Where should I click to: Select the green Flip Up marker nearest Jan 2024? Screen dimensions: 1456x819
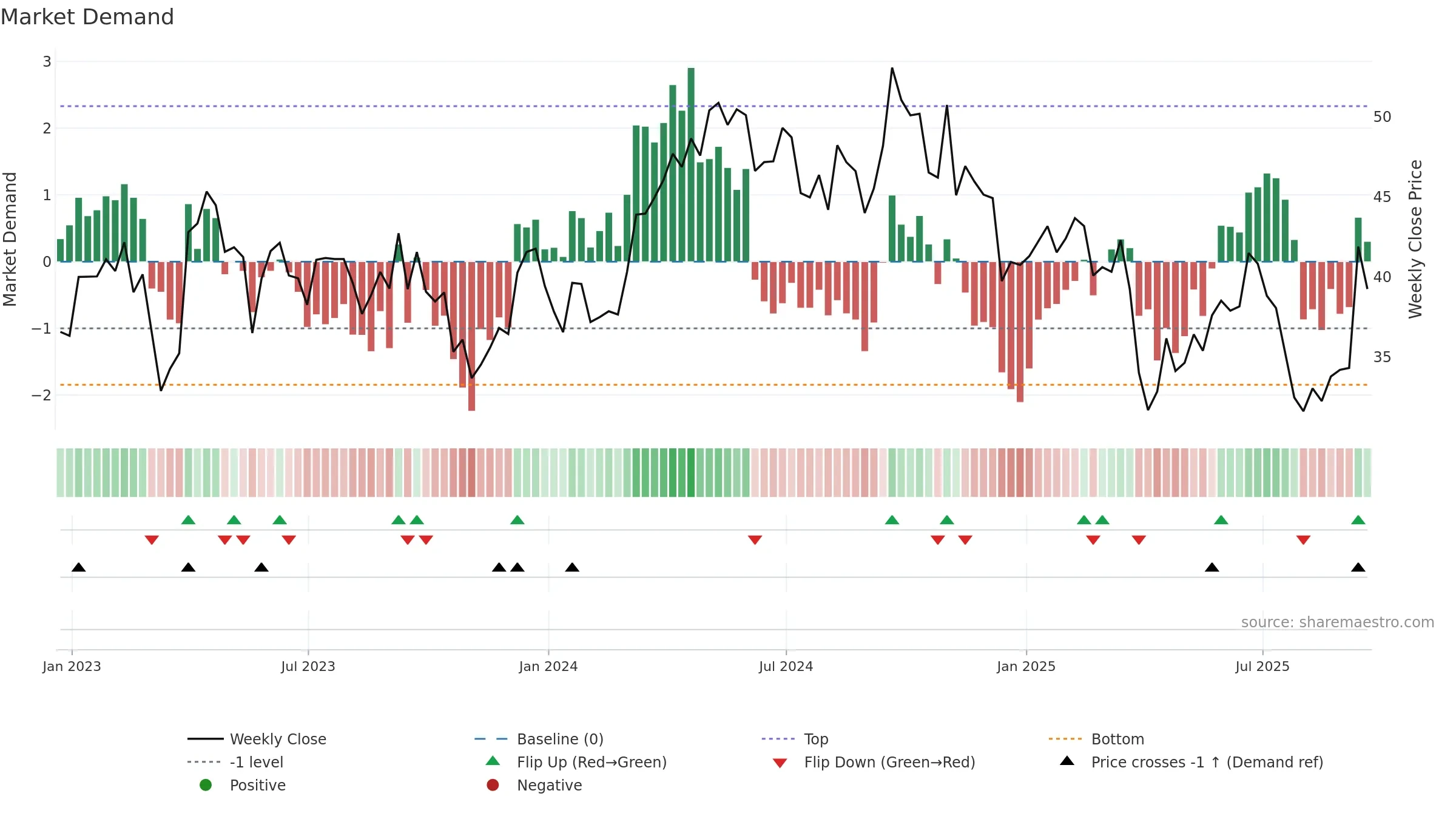(x=517, y=520)
